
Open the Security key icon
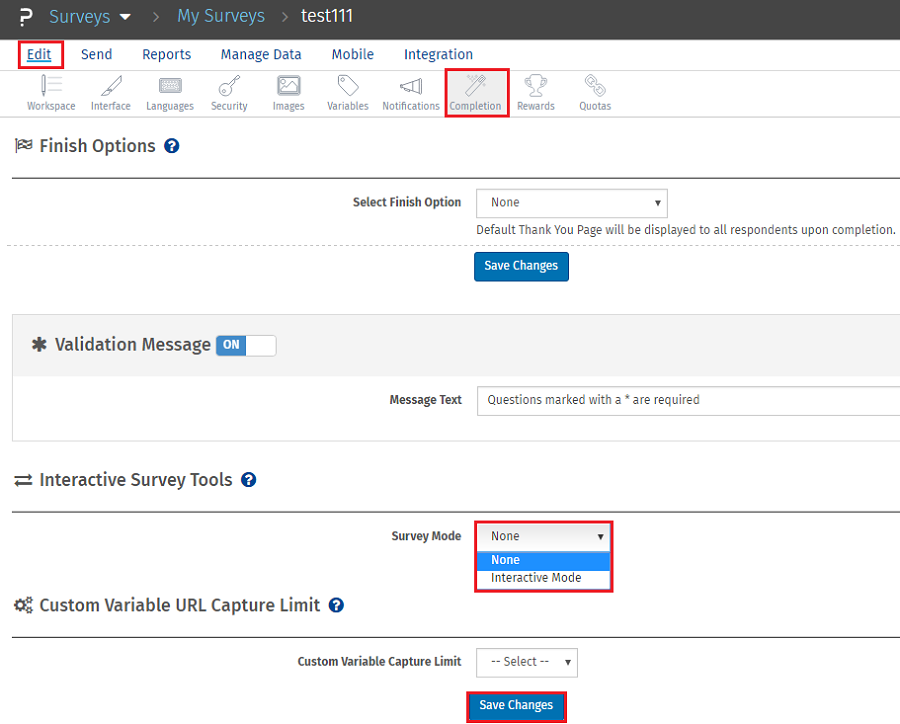(229, 93)
